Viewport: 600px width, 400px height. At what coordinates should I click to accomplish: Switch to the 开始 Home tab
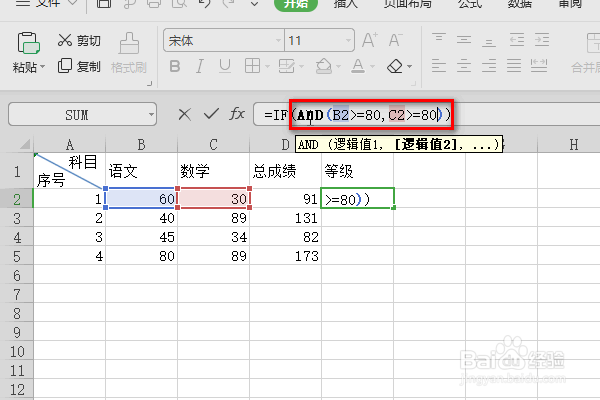pos(296,4)
